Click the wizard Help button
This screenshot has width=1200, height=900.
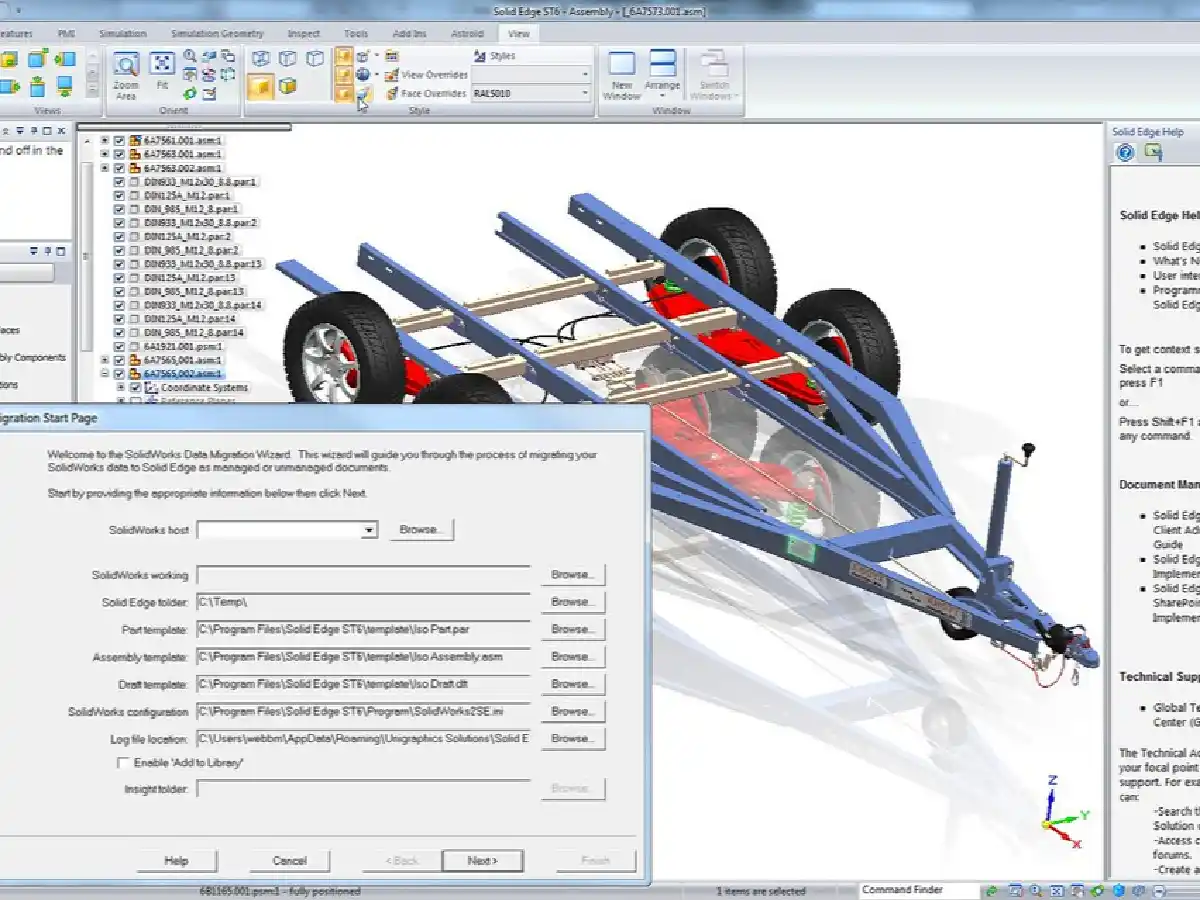(x=176, y=860)
